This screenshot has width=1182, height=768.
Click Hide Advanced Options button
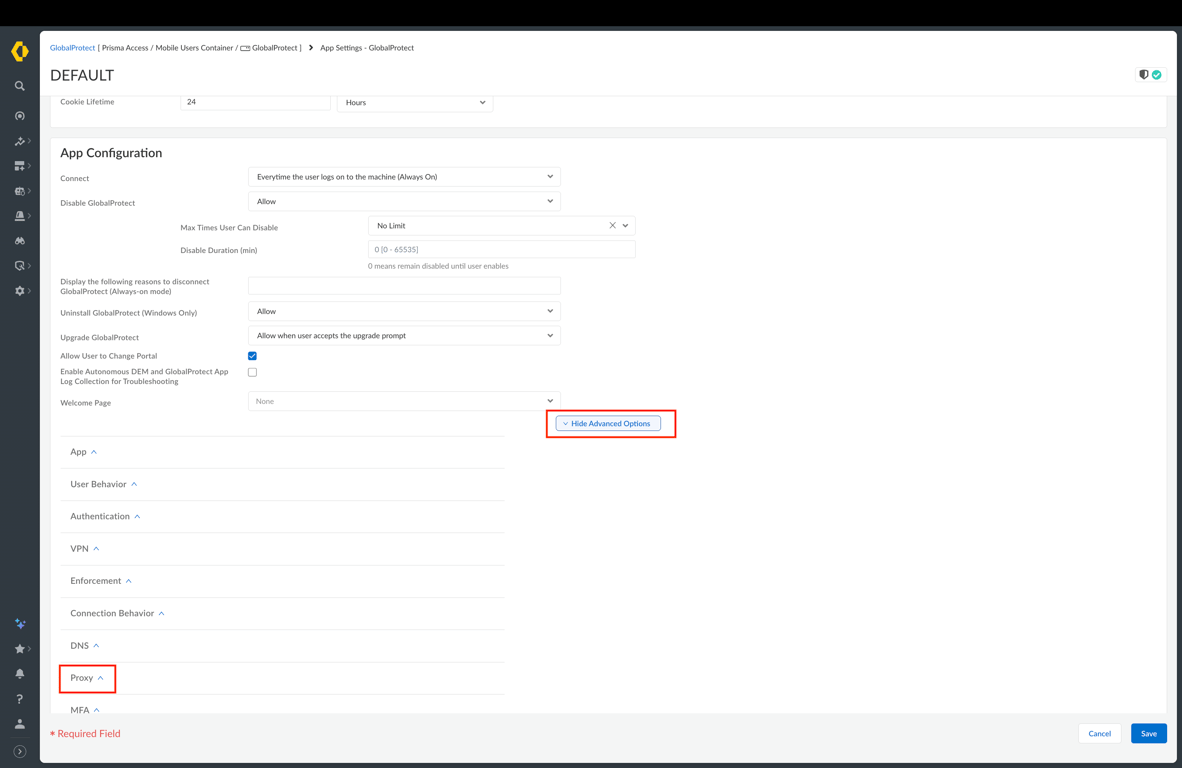coord(608,424)
